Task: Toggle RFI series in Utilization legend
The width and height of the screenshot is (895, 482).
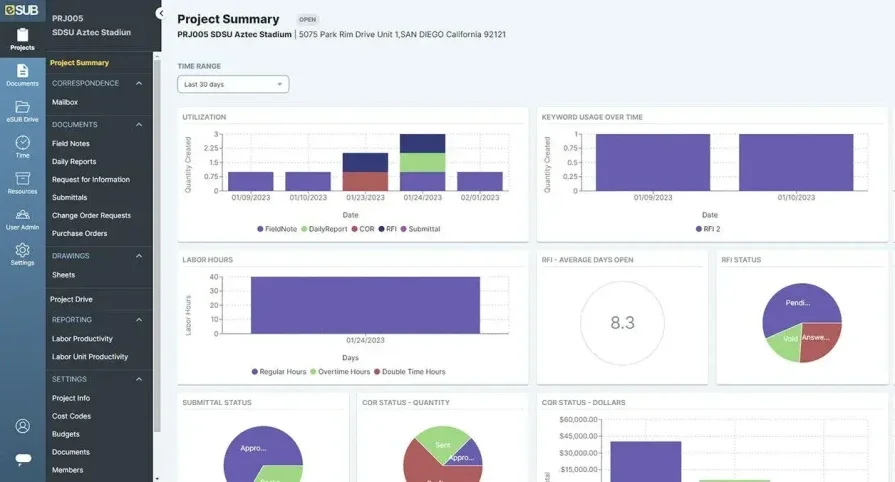Action: [388, 229]
